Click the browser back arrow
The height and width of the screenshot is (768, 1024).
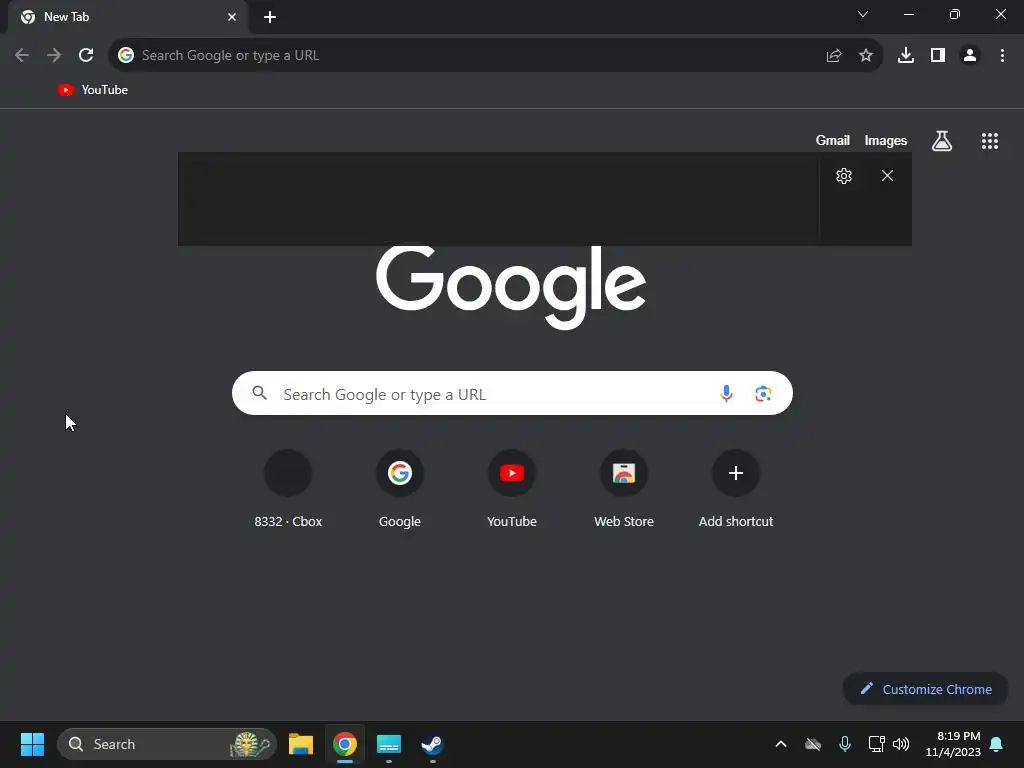click(x=22, y=56)
